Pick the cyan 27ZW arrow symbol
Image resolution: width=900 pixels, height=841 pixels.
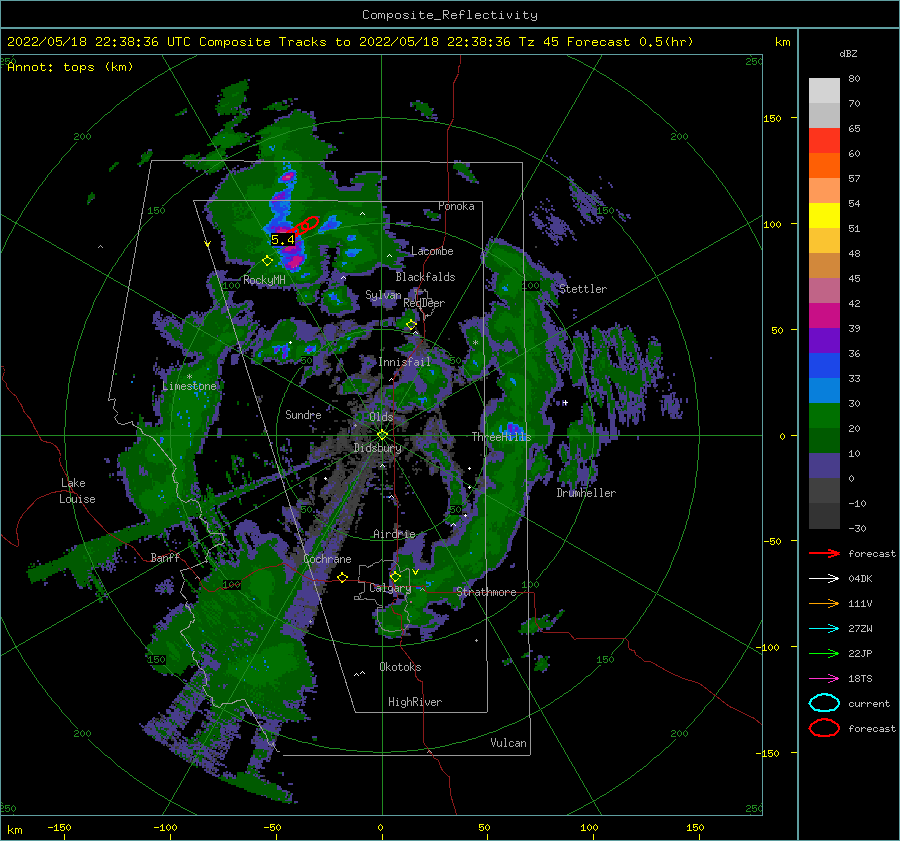(x=824, y=629)
